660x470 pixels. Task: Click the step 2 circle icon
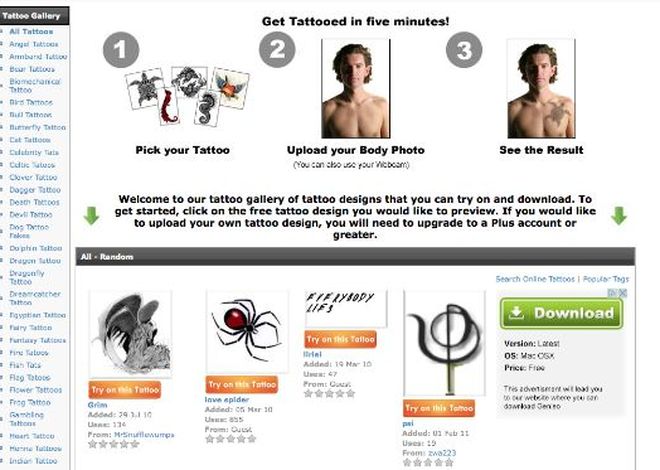pos(277,50)
